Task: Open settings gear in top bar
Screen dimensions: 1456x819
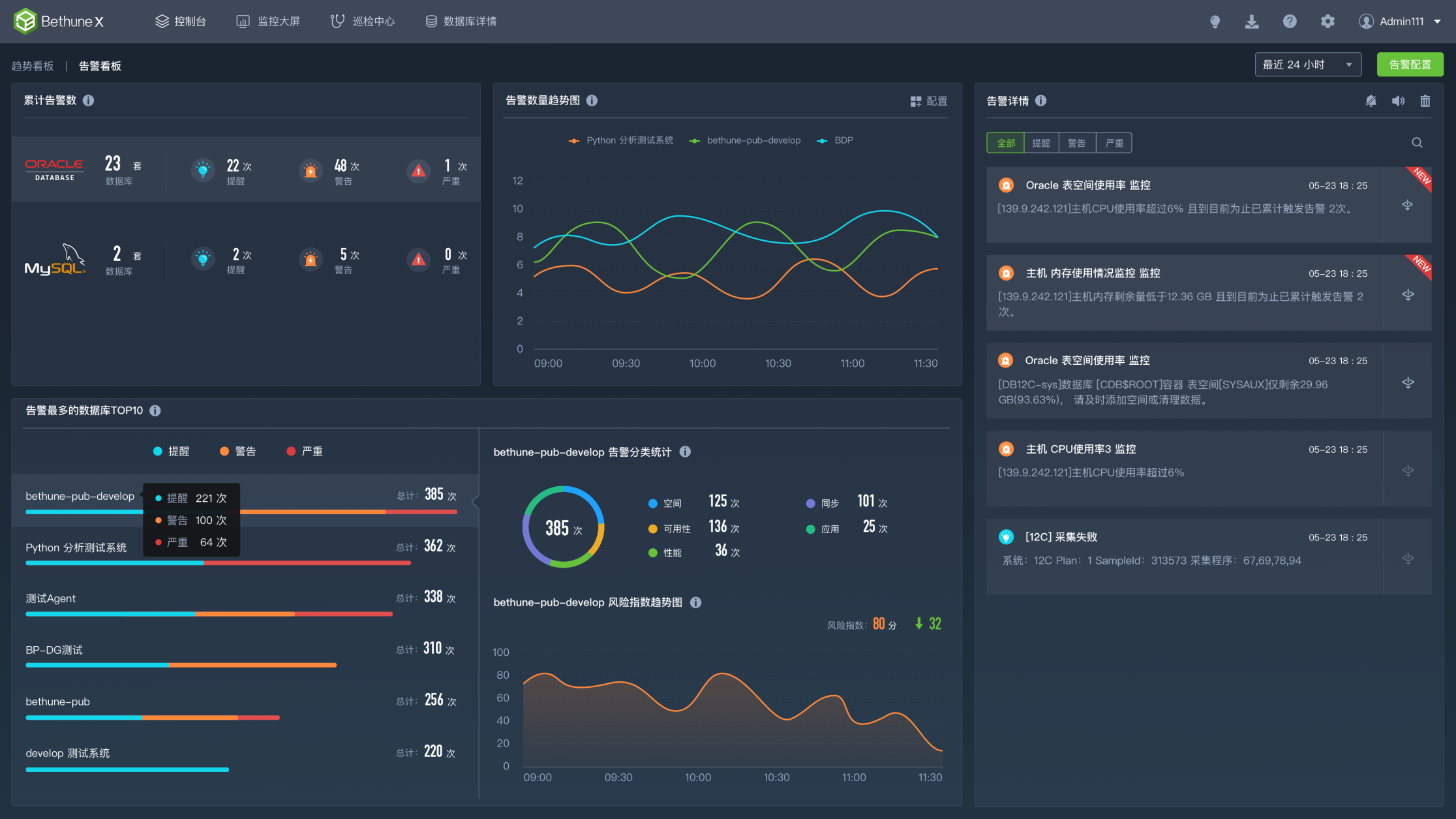Action: 1327,22
